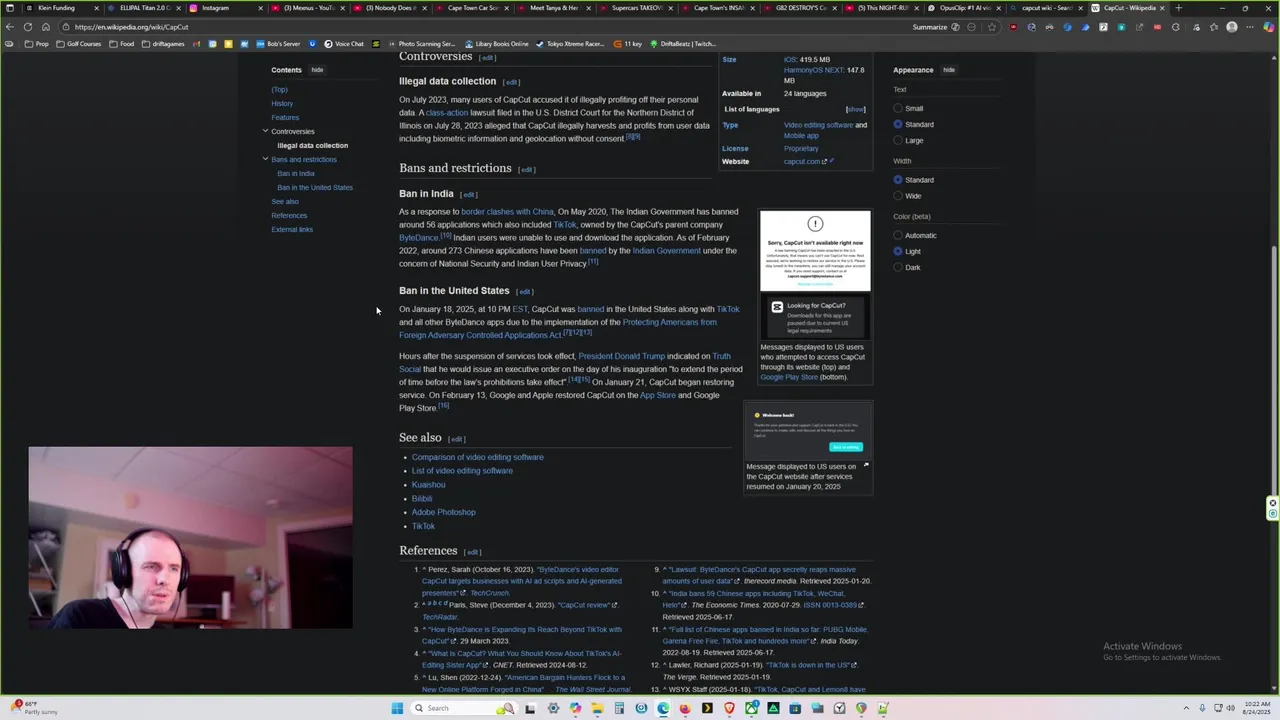
Task: Select Small text size
Action: tap(898, 108)
